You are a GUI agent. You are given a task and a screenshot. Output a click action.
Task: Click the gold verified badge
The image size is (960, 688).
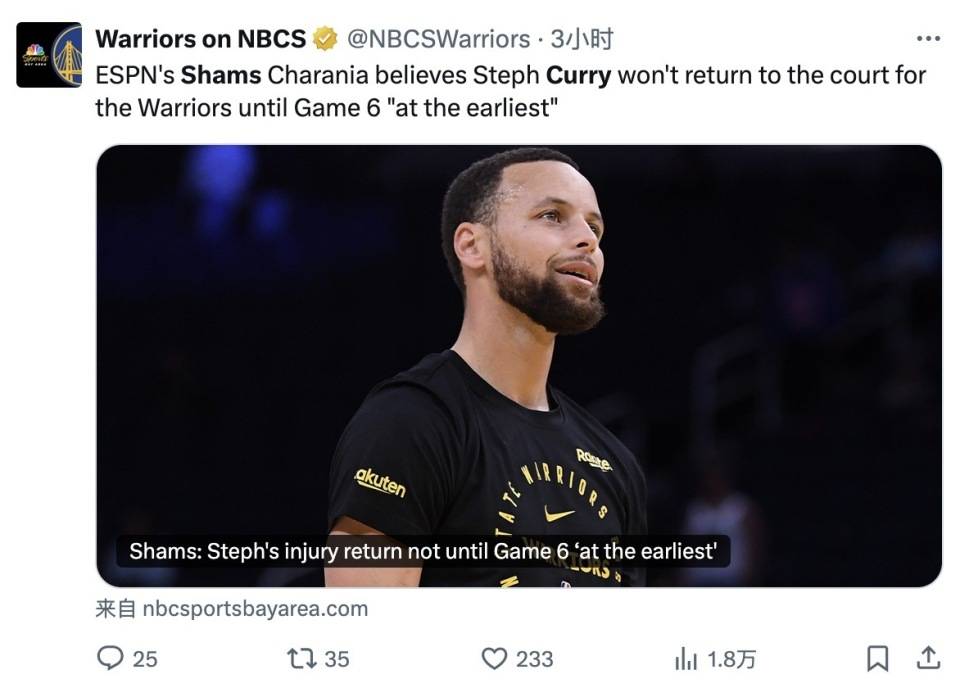pyautogui.click(x=325, y=39)
